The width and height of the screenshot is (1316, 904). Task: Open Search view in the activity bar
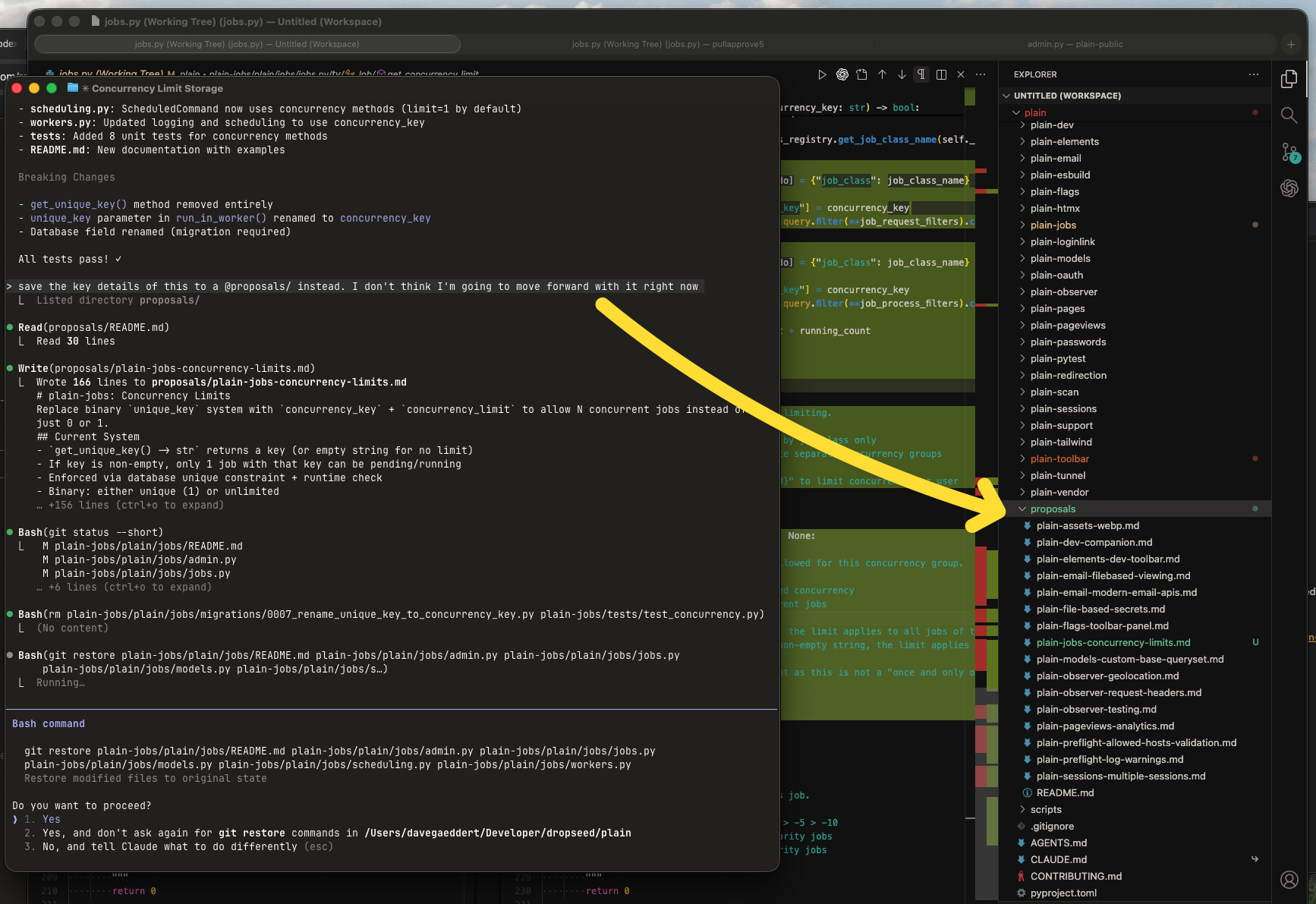[x=1289, y=115]
